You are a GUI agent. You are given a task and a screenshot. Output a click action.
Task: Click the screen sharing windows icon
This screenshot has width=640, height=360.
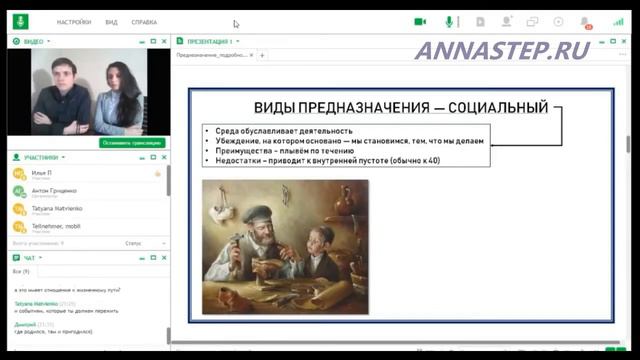[532, 22]
